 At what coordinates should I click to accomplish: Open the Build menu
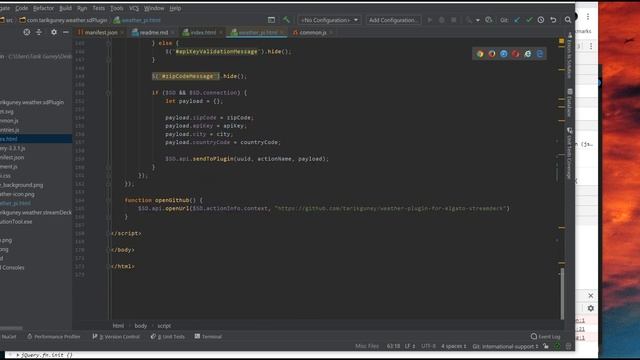pyautogui.click(x=65, y=8)
